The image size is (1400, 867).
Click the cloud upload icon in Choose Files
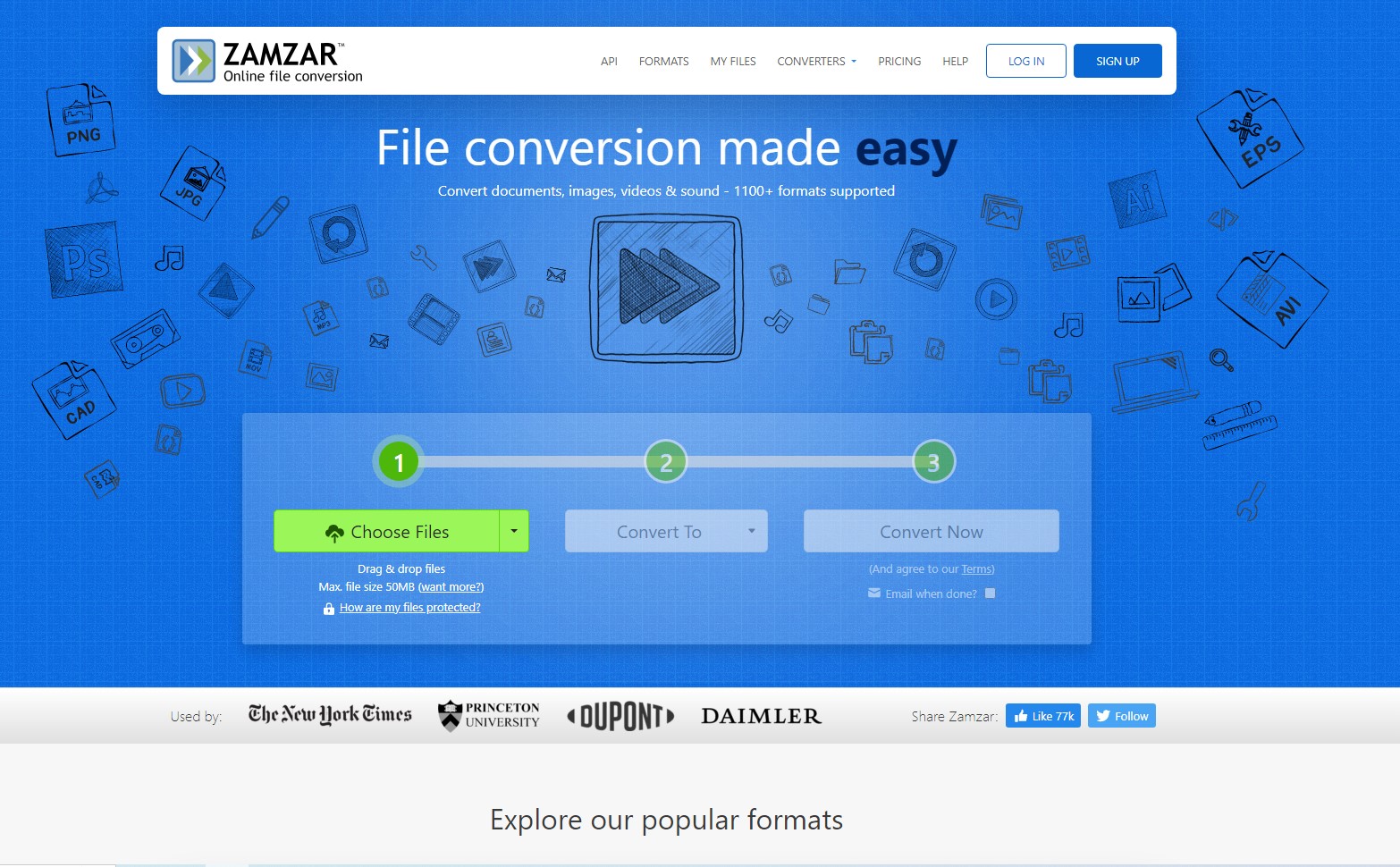[x=334, y=534]
